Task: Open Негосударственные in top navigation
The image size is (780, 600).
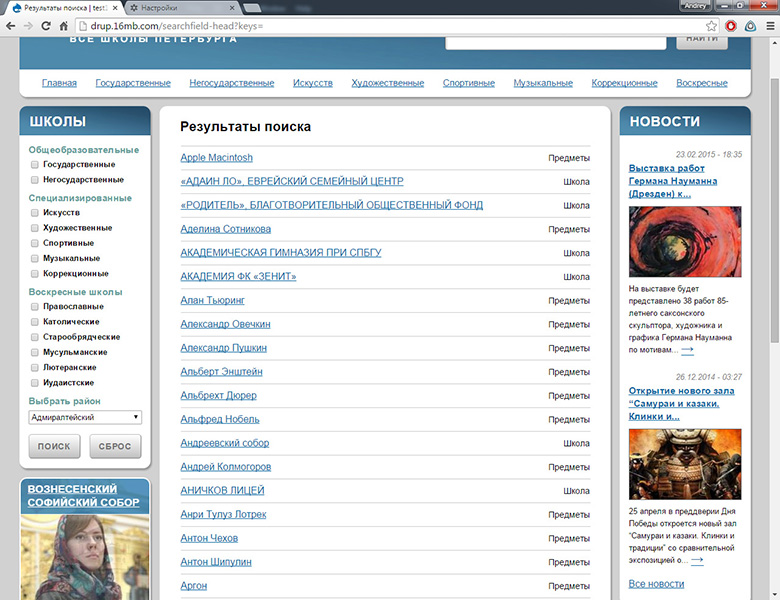Action: [231, 83]
